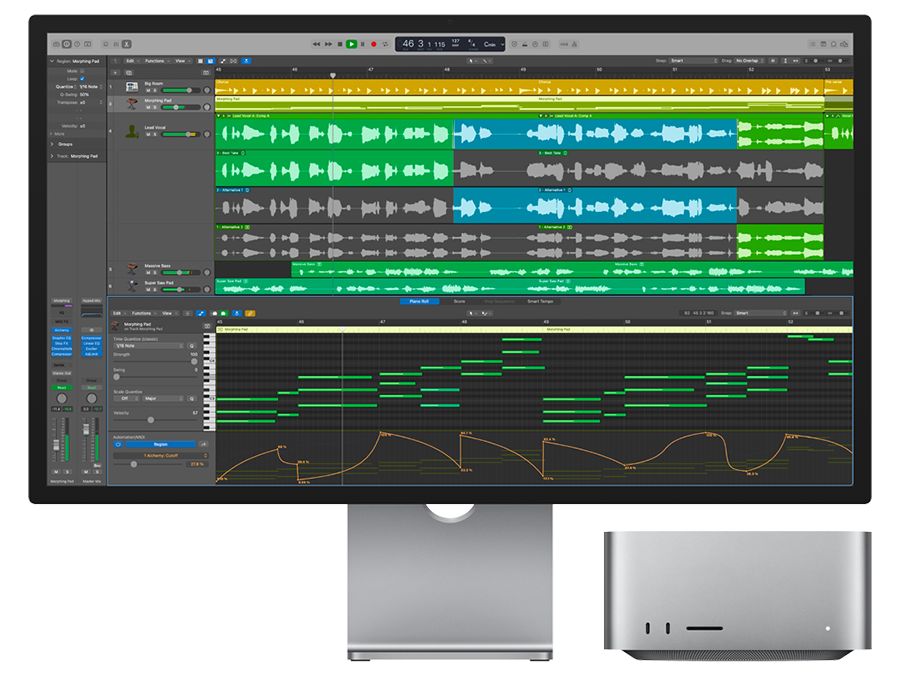Open tracks area View menu
900x675 pixels.
[x=181, y=61]
